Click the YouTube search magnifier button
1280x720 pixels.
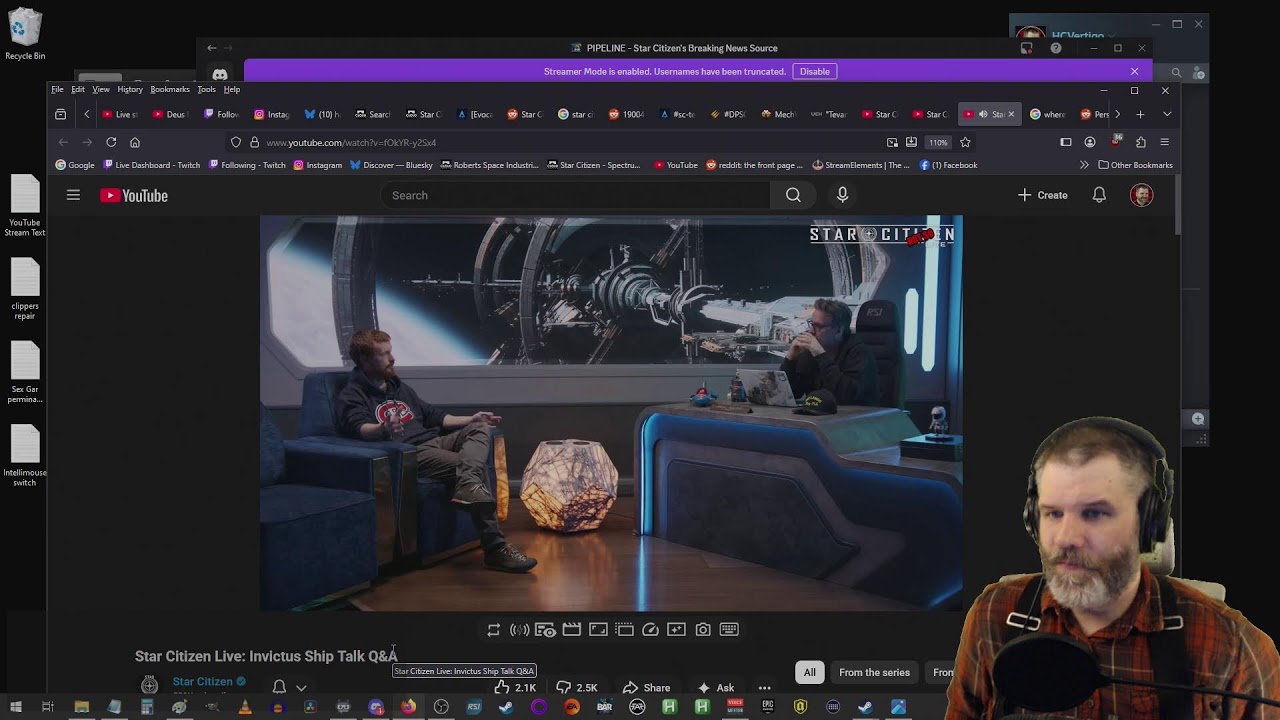[x=793, y=195]
